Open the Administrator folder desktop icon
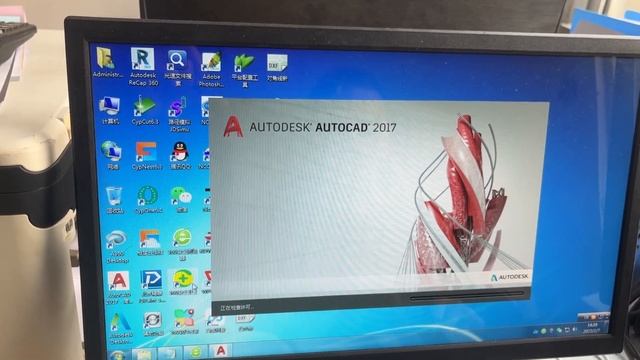Image resolution: width=640 pixels, height=360 pixels. pyautogui.click(x=106, y=62)
